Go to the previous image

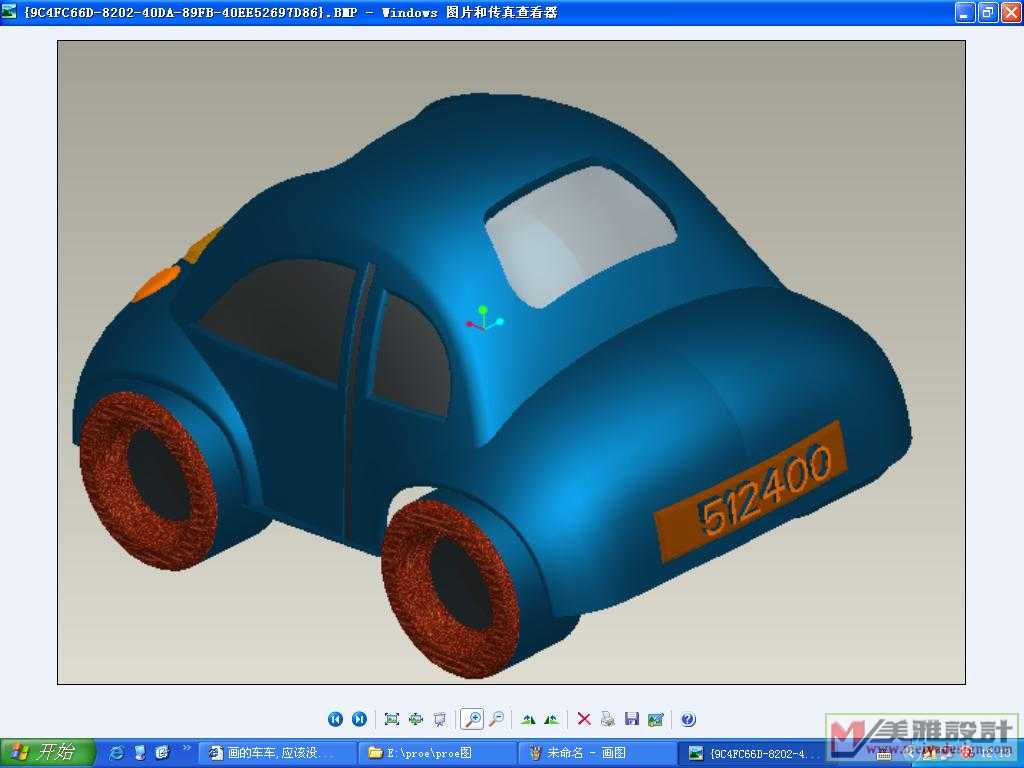click(335, 719)
